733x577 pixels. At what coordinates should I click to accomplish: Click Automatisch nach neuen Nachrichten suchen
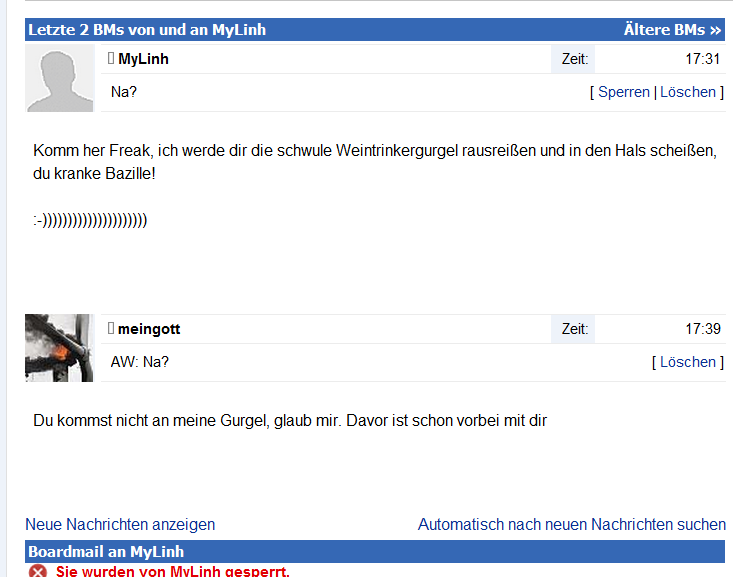[x=572, y=525]
